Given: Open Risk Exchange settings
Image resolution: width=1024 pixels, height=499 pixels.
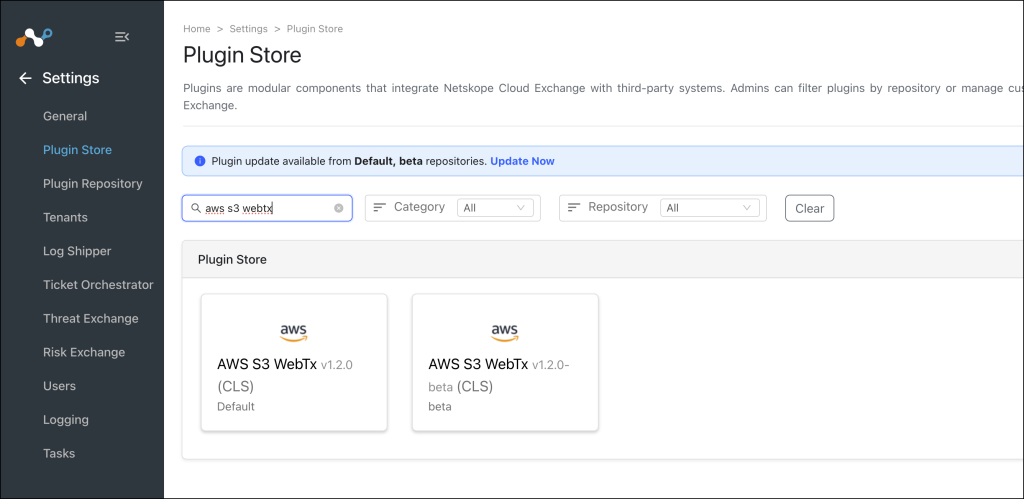Looking at the screenshot, I should pyautogui.click(x=84, y=352).
